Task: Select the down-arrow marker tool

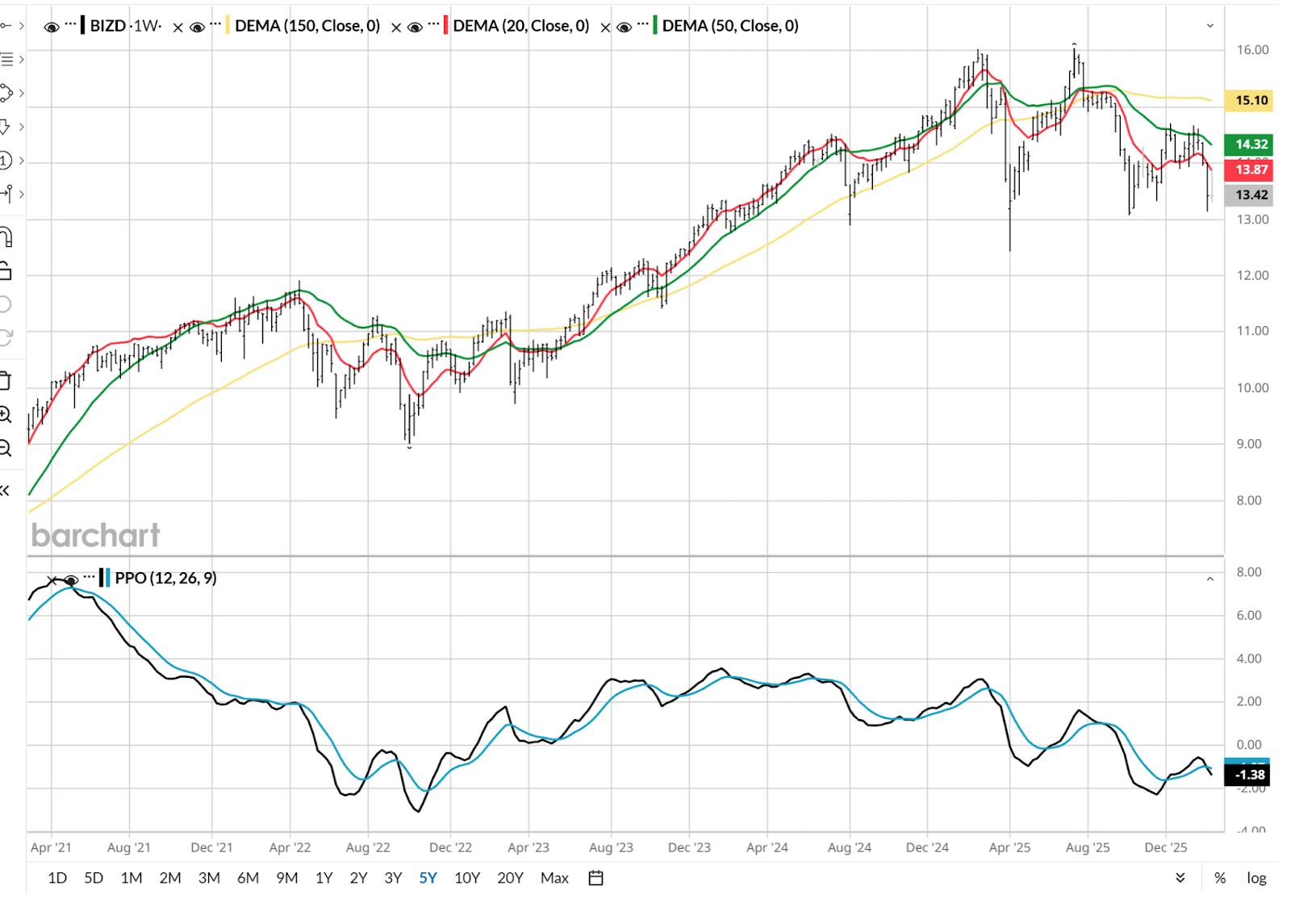Action: pyautogui.click(x=5, y=127)
